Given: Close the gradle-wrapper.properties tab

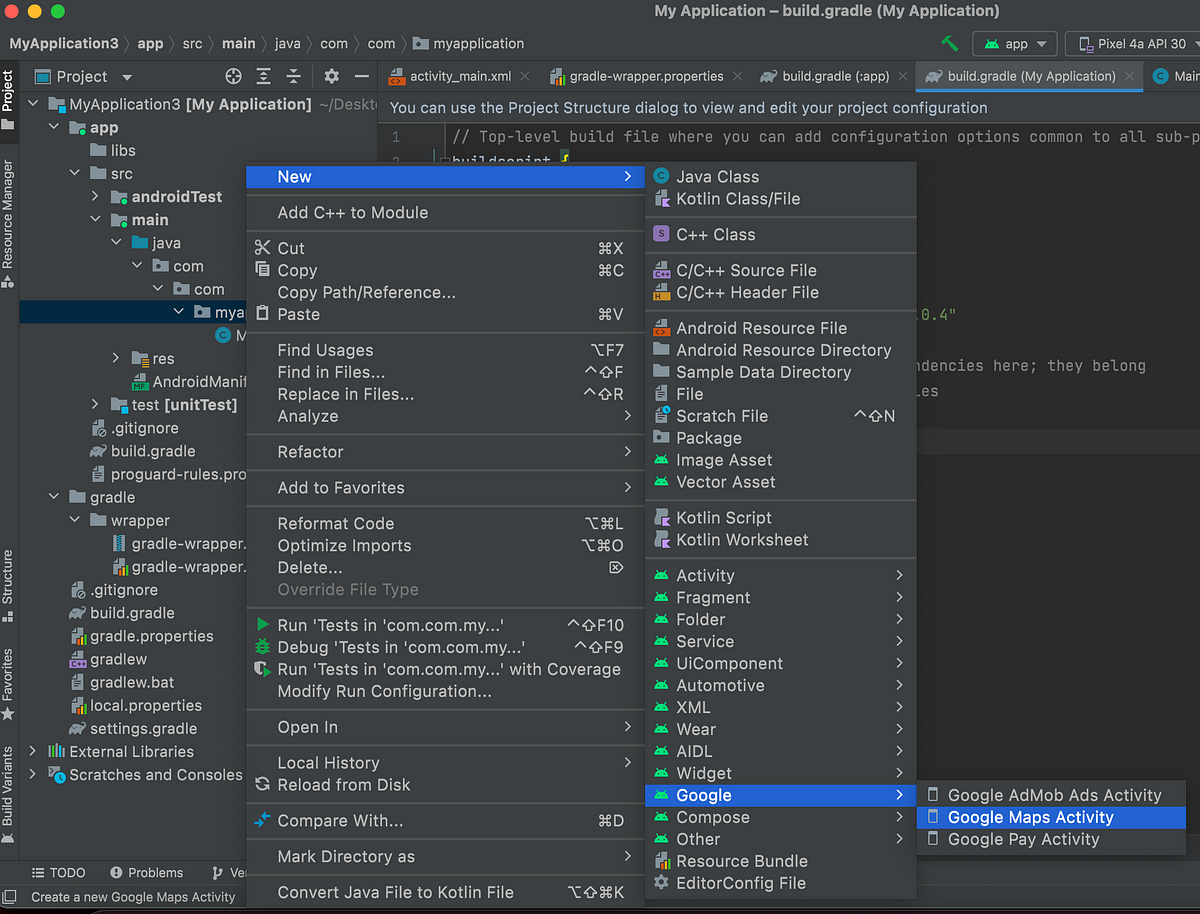Looking at the screenshot, I should (x=737, y=76).
